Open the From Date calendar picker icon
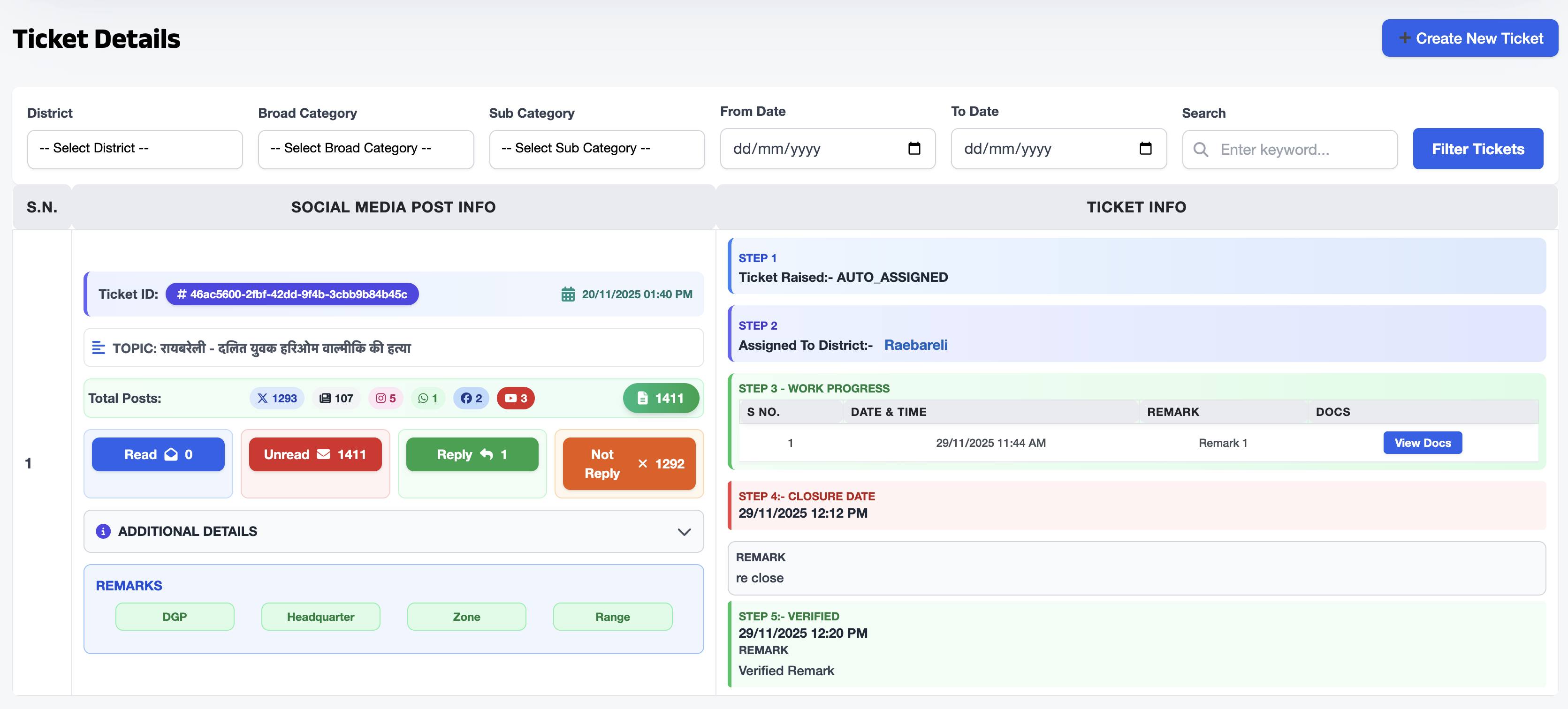 913,149
